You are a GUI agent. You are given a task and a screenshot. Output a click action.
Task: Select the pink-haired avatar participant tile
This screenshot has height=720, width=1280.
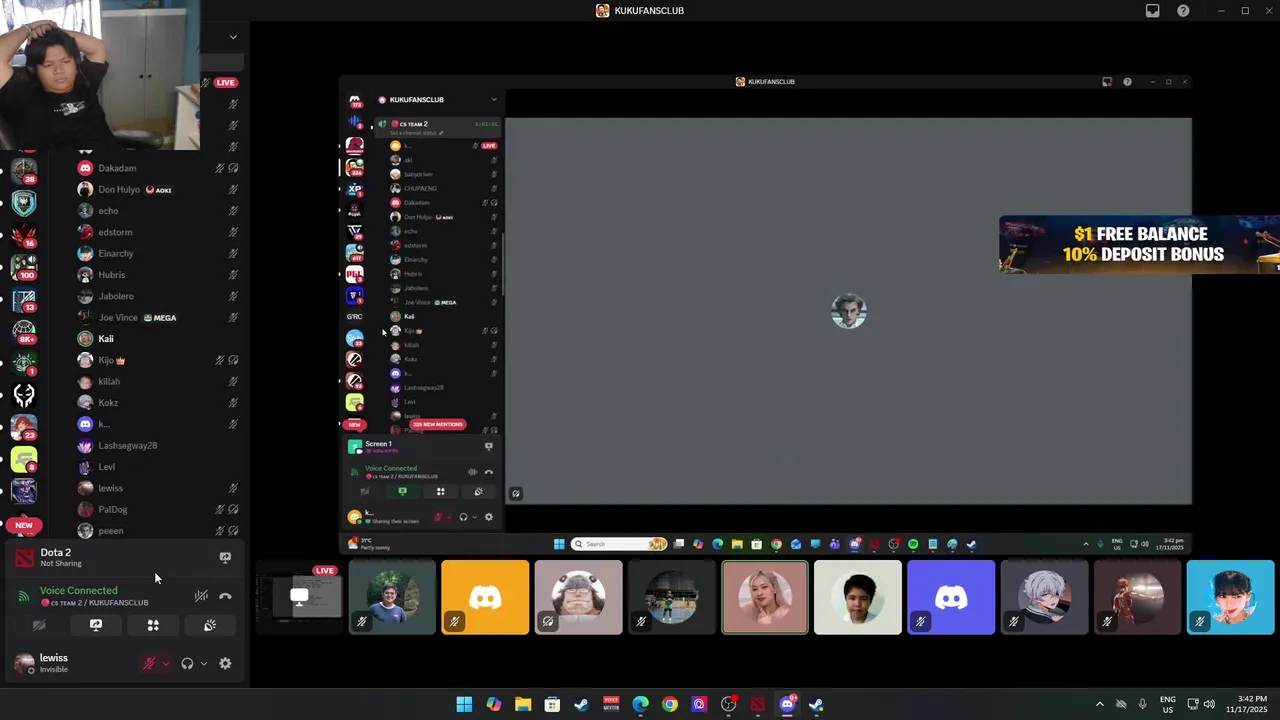coord(765,597)
